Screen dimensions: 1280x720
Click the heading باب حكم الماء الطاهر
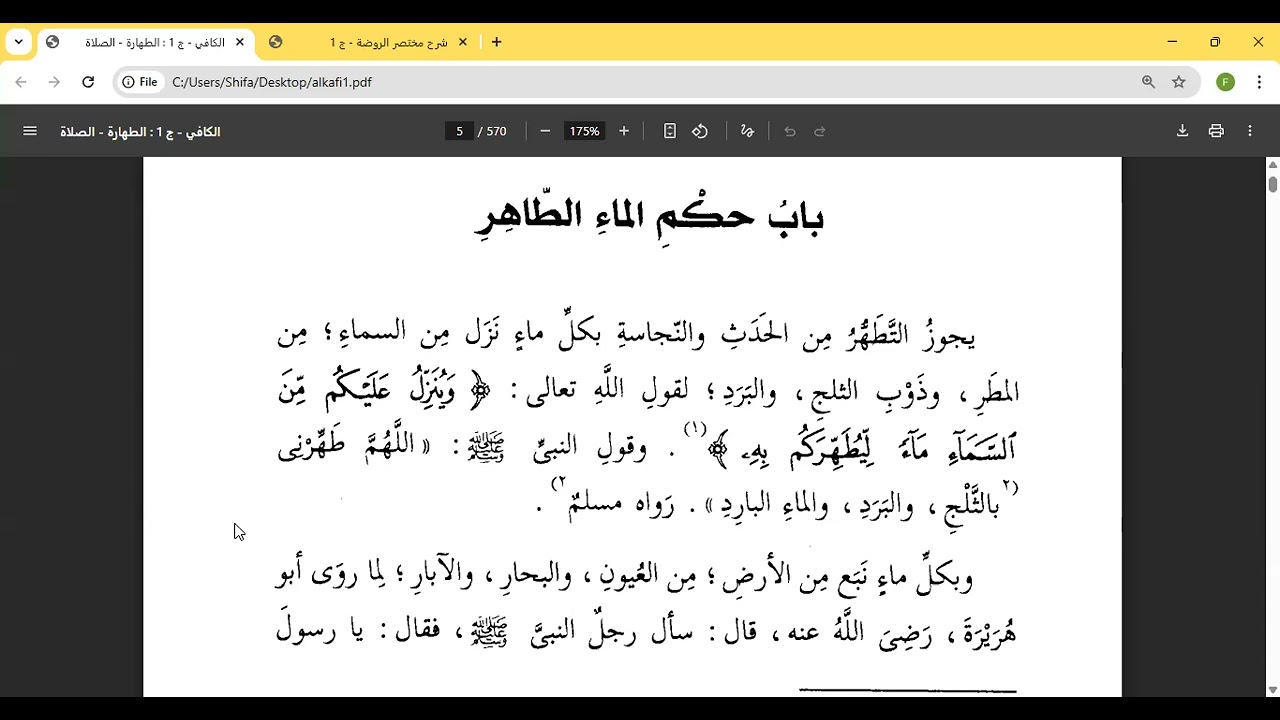[x=649, y=216]
